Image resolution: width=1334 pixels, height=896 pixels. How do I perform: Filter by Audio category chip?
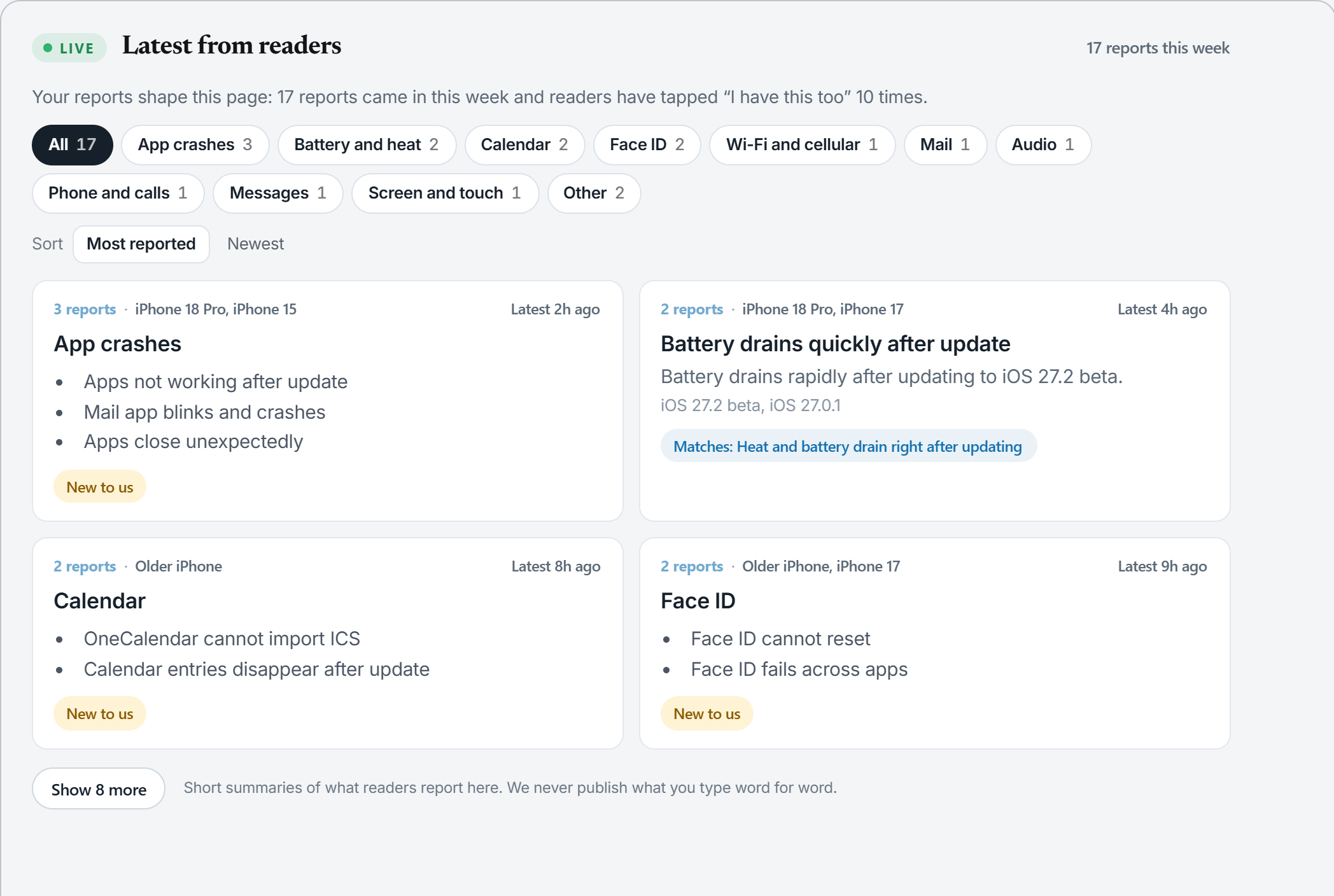(x=1043, y=144)
